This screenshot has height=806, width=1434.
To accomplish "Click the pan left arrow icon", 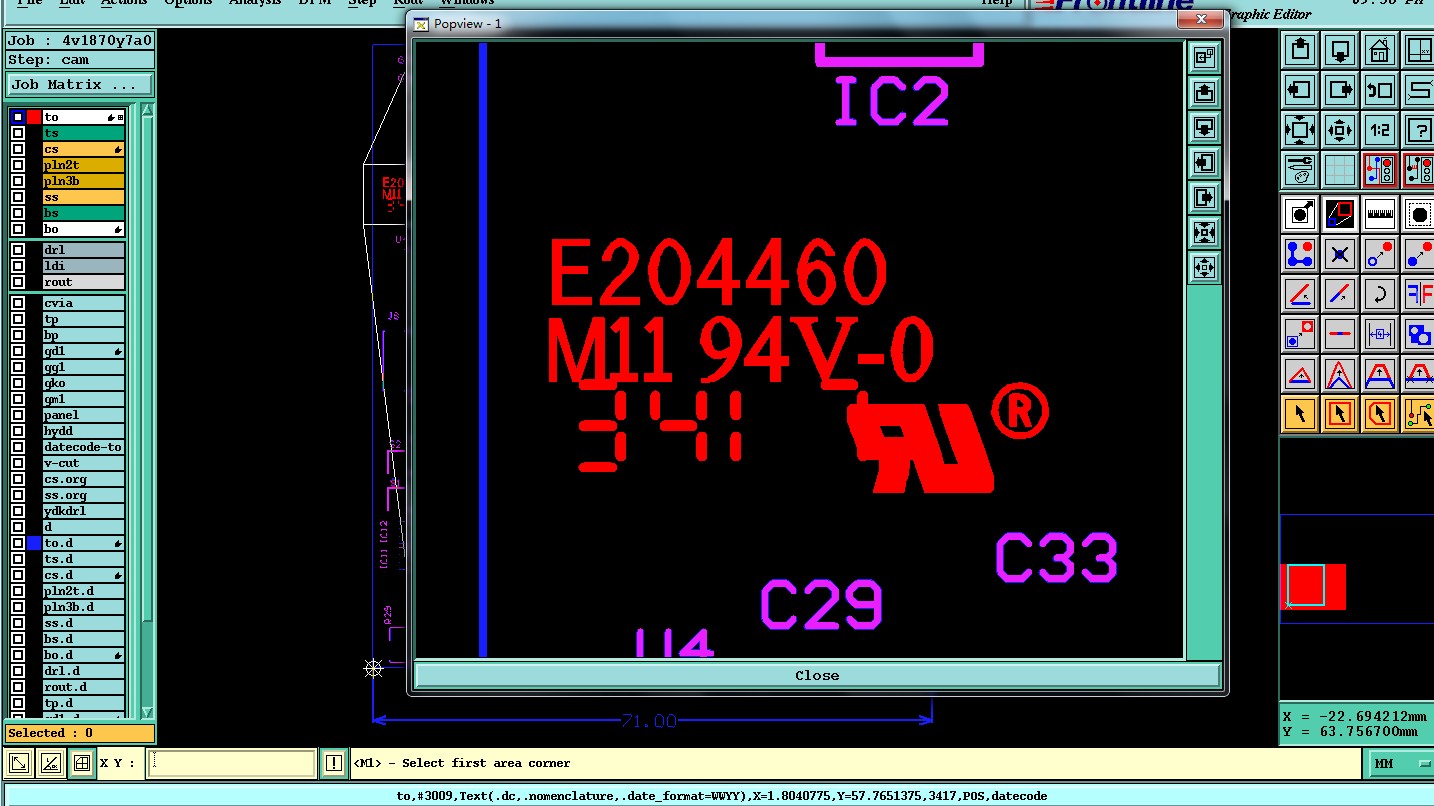I will click(1299, 89).
